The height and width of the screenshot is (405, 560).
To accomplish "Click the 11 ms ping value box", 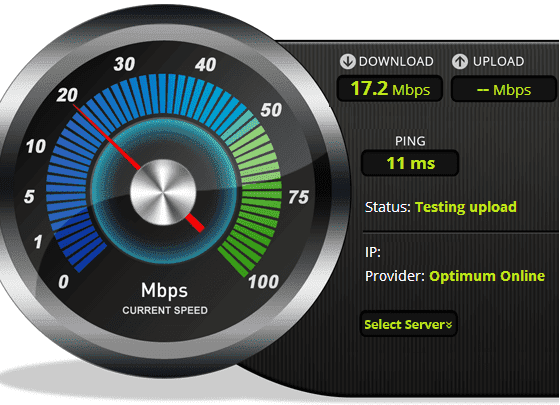I will coord(410,163).
